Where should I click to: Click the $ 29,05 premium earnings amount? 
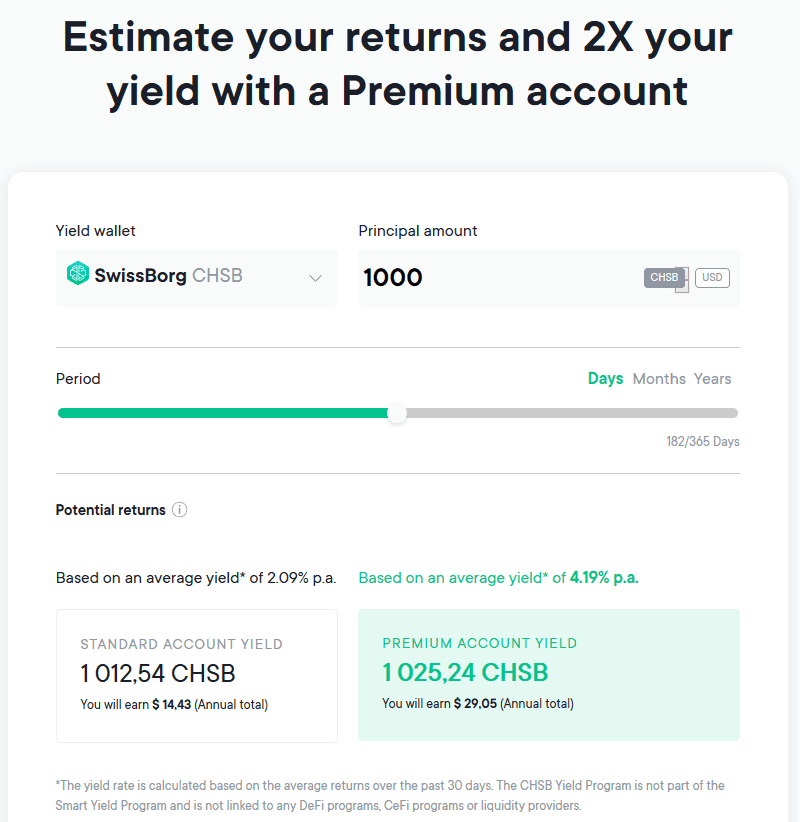coord(475,704)
